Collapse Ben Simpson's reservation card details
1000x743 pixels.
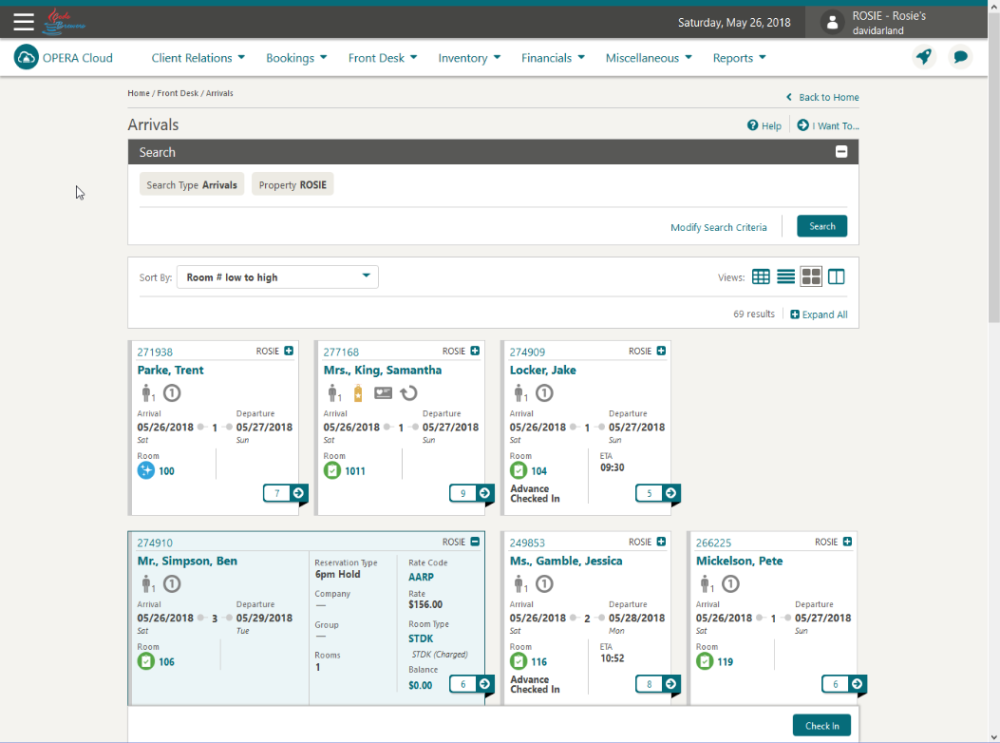coord(475,541)
